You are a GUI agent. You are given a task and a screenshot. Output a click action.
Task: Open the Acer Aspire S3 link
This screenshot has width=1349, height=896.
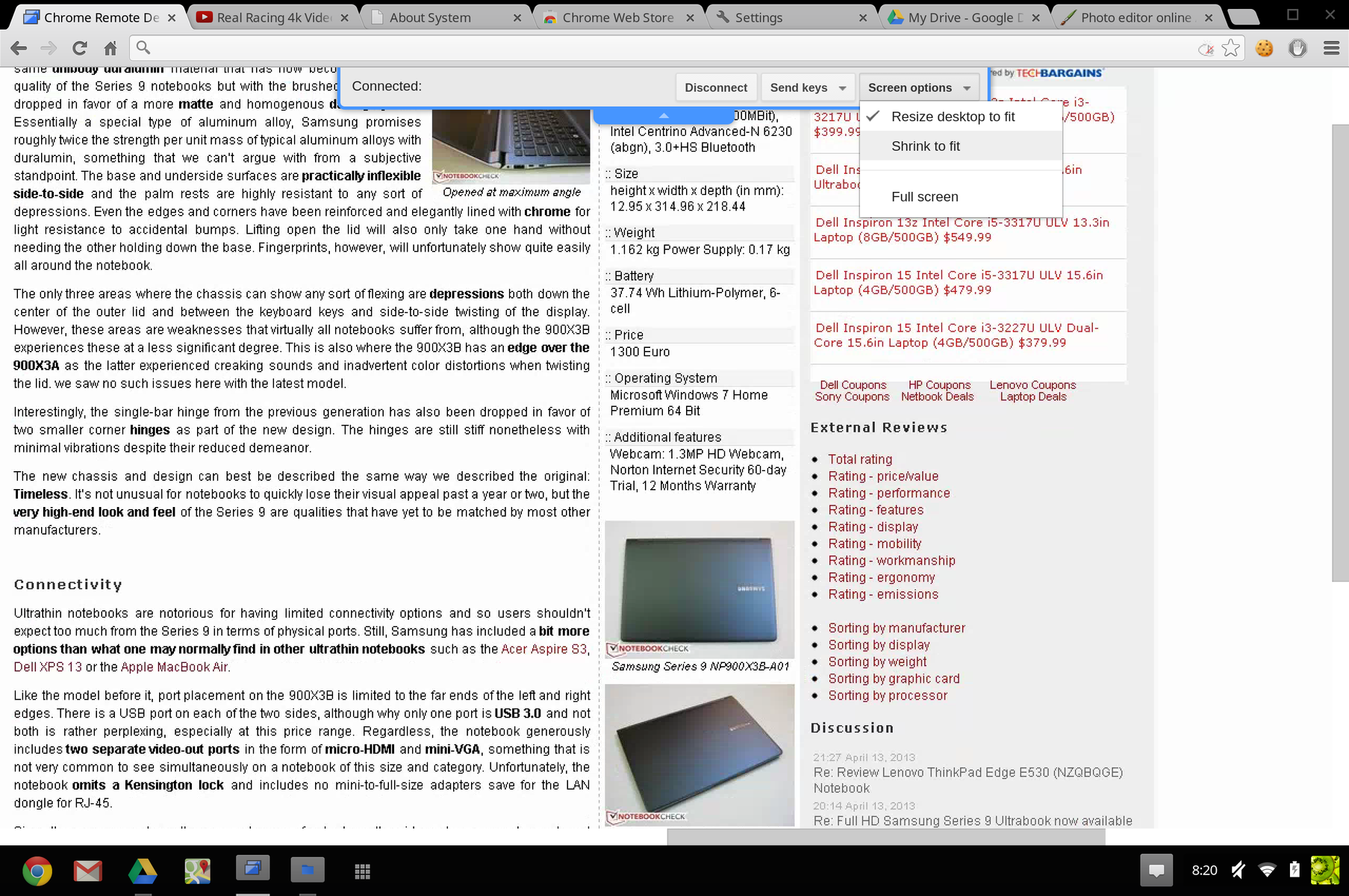coord(544,650)
